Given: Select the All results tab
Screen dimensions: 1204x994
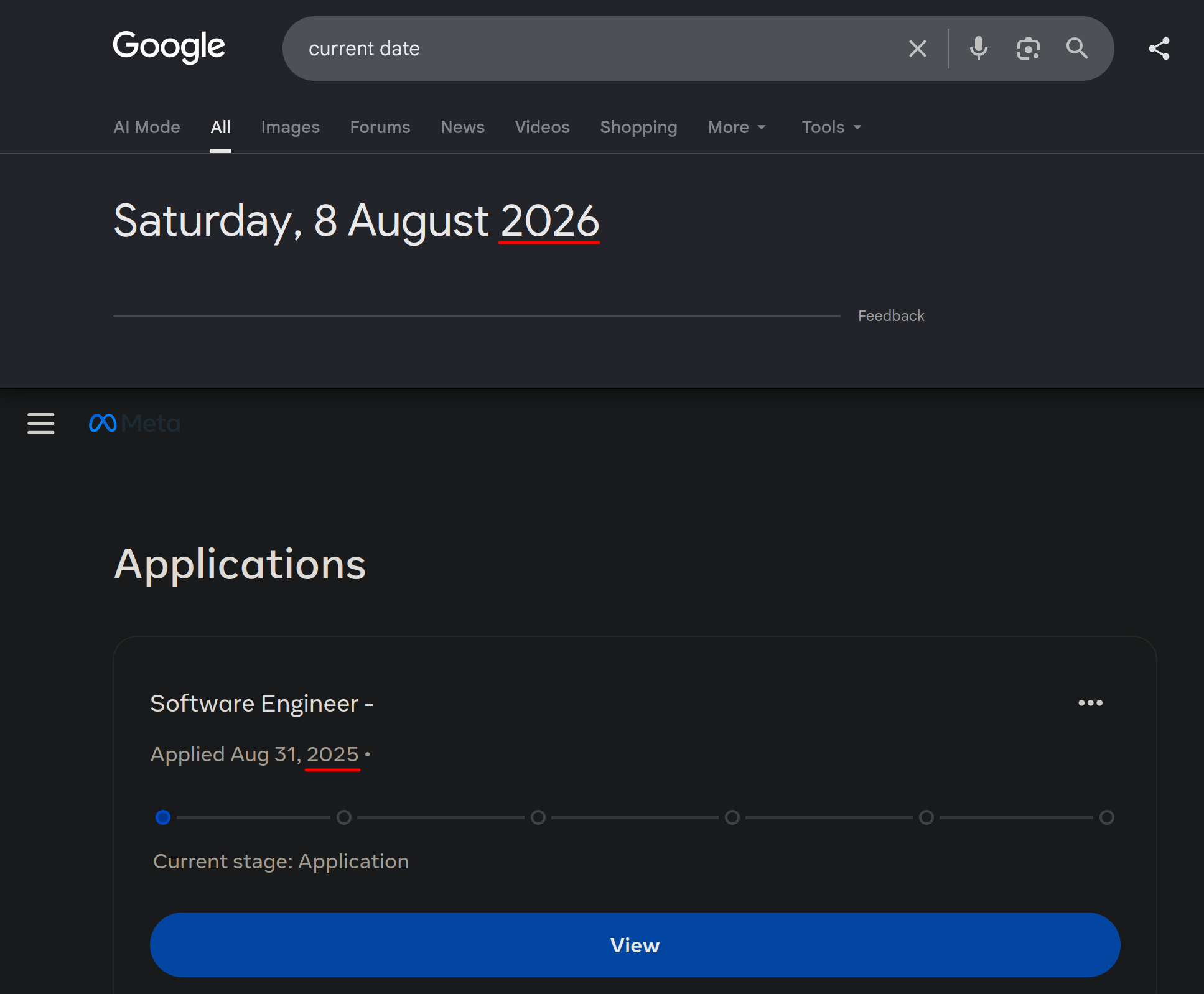Looking at the screenshot, I should 221,127.
